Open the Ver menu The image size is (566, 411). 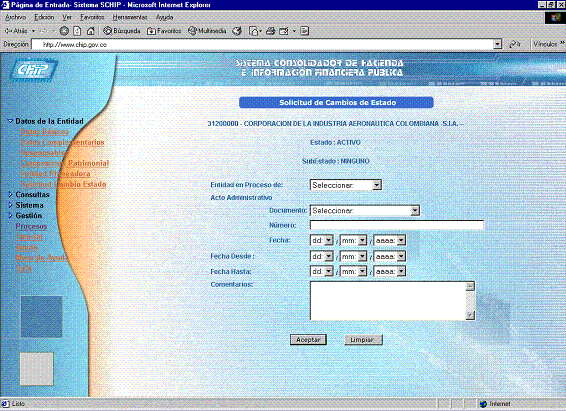click(67, 17)
